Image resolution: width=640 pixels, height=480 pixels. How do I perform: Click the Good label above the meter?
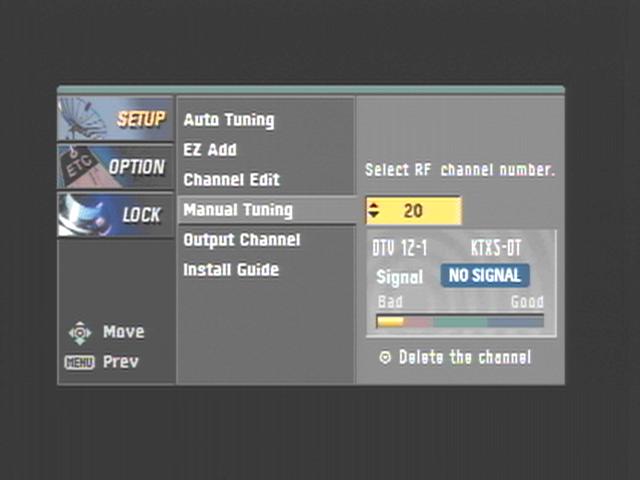click(x=527, y=302)
